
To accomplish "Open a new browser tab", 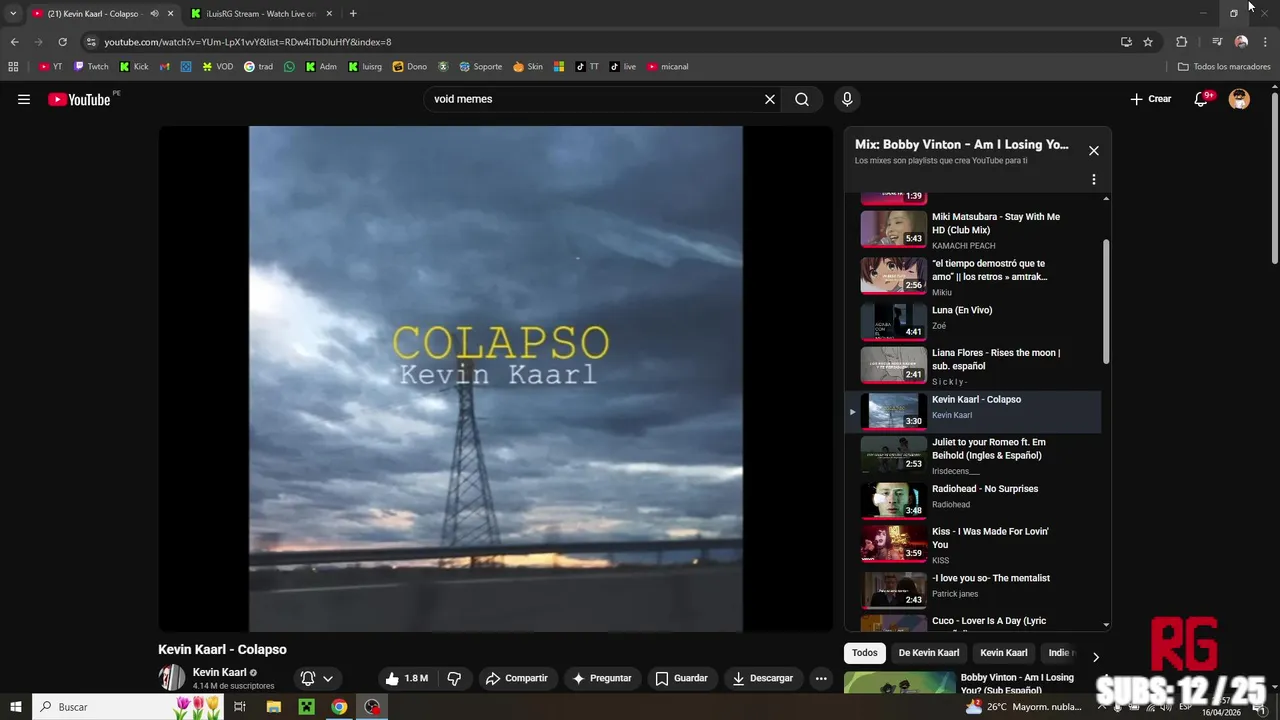I will click(353, 14).
